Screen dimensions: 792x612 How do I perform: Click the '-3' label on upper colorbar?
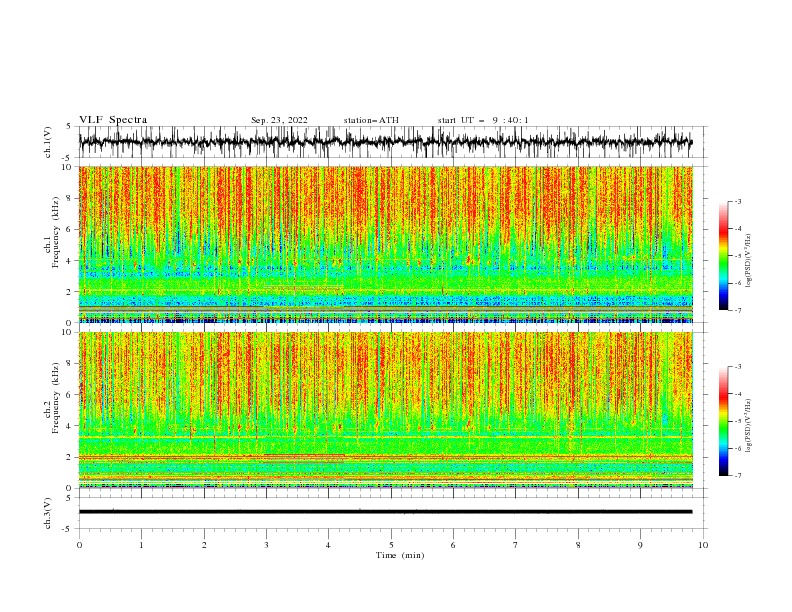[737, 201]
